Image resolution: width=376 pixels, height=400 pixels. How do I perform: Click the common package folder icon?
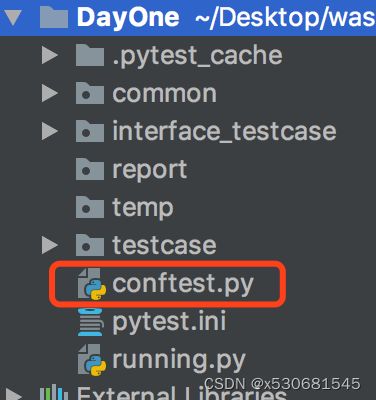(90, 93)
